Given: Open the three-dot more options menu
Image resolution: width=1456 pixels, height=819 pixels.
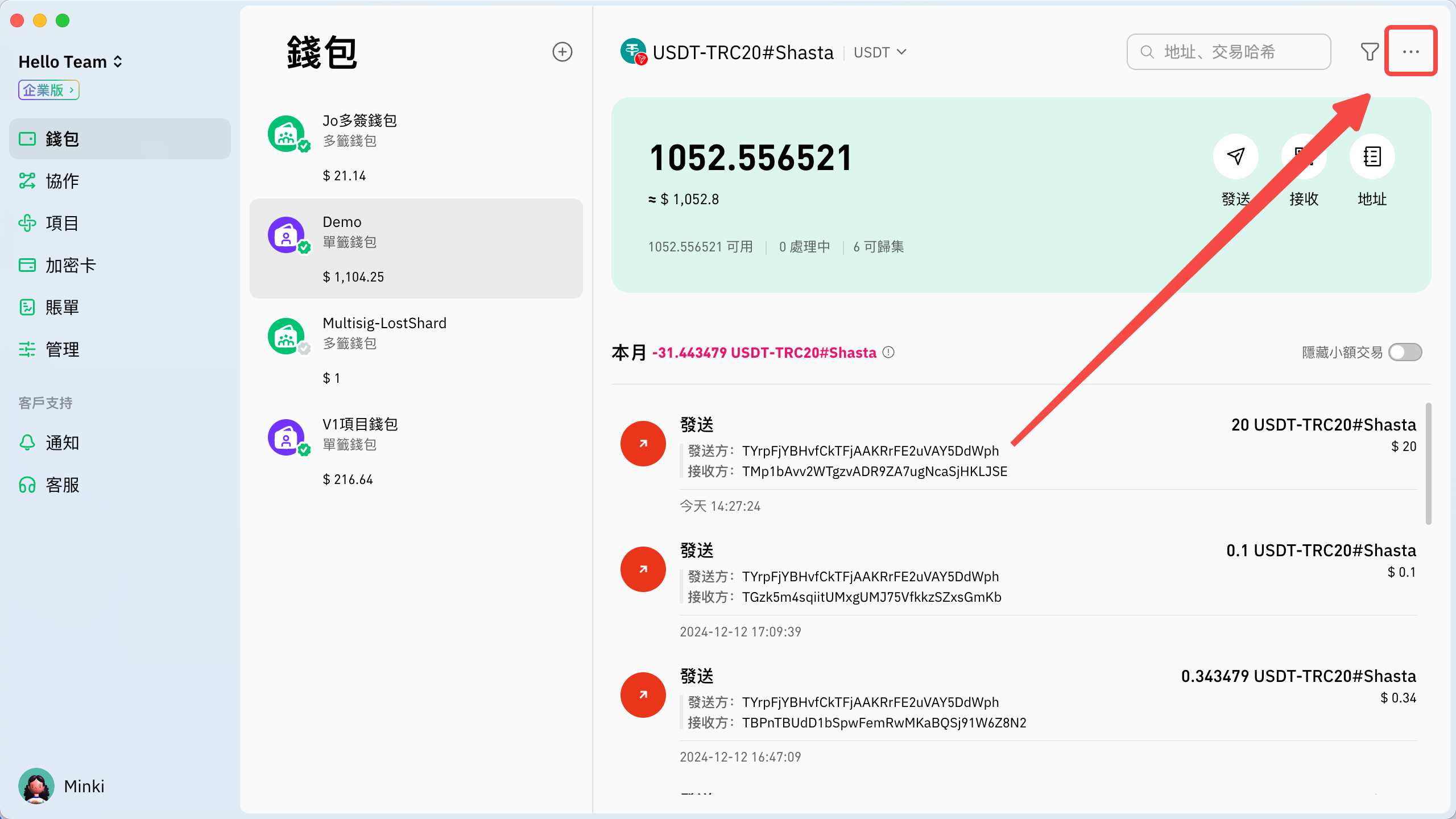Looking at the screenshot, I should pyautogui.click(x=1410, y=52).
